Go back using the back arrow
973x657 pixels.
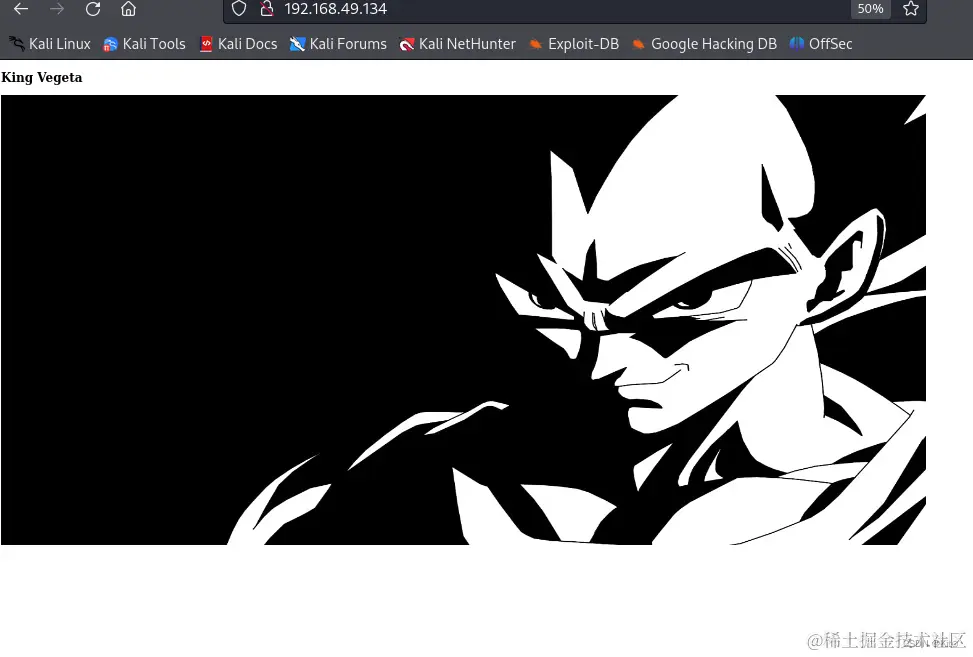pyautogui.click(x=21, y=9)
